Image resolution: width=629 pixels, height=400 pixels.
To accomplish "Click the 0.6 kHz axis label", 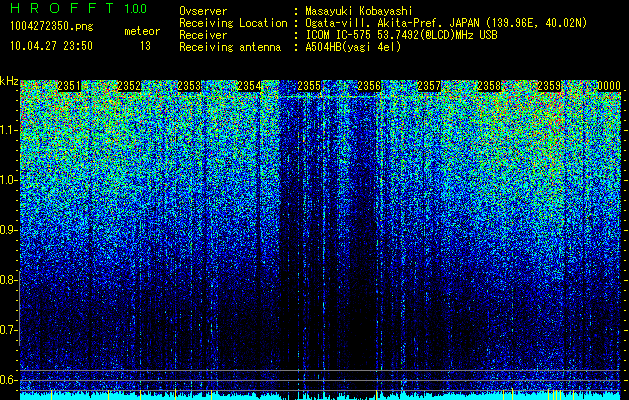I will pos(8,380).
